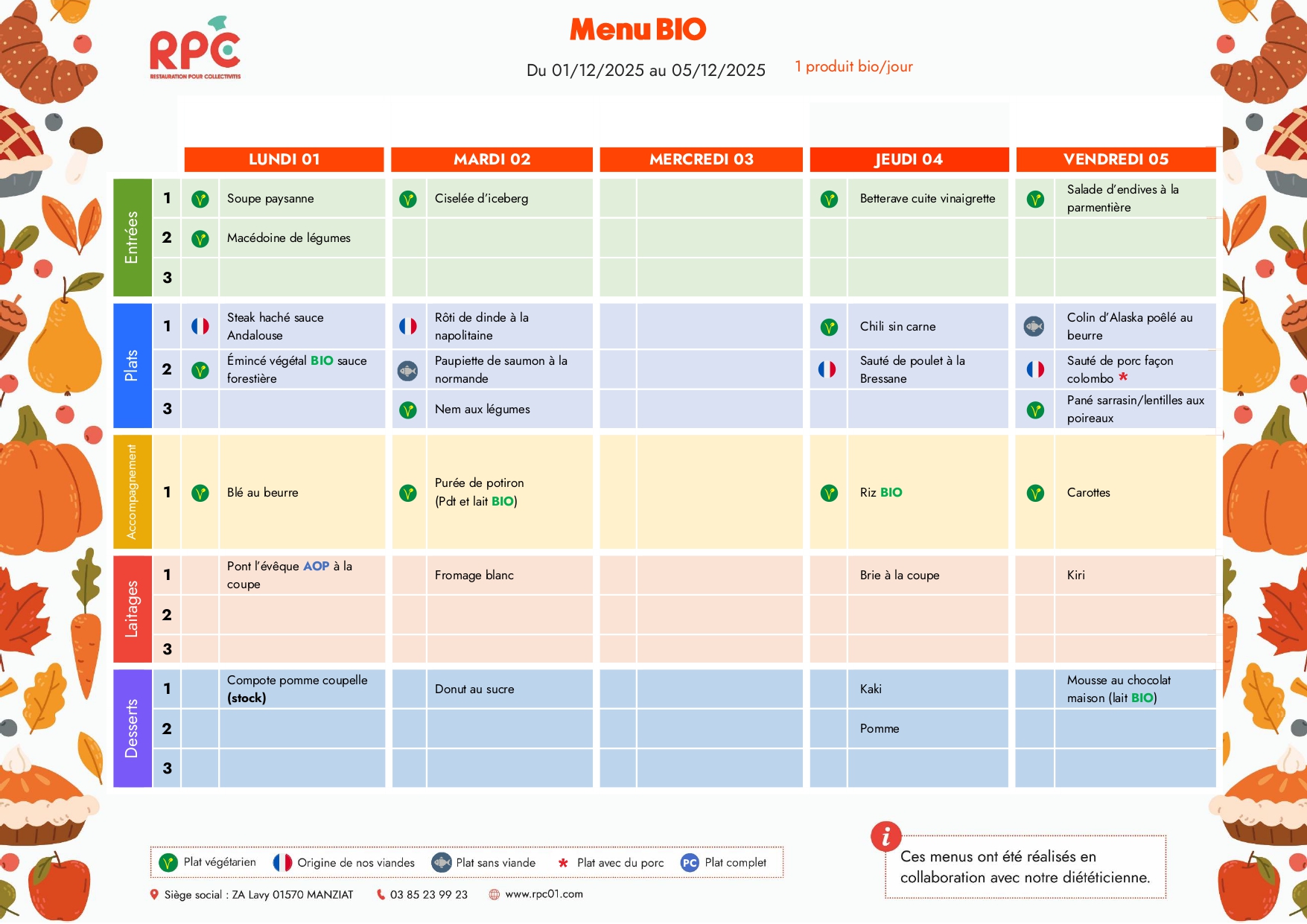Click the vegetarian icon beside Chili sin carne

[x=829, y=327]
